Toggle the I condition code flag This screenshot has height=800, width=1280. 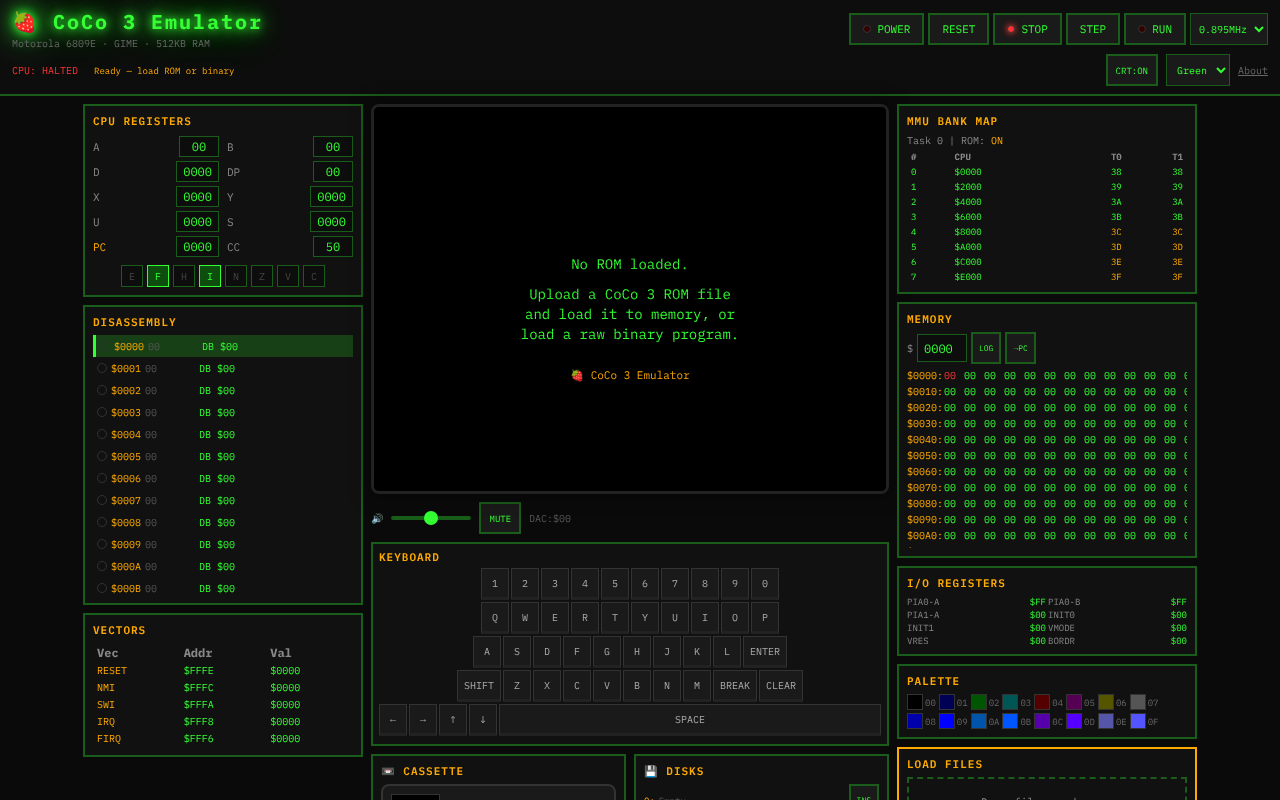(x=209, y=275)
